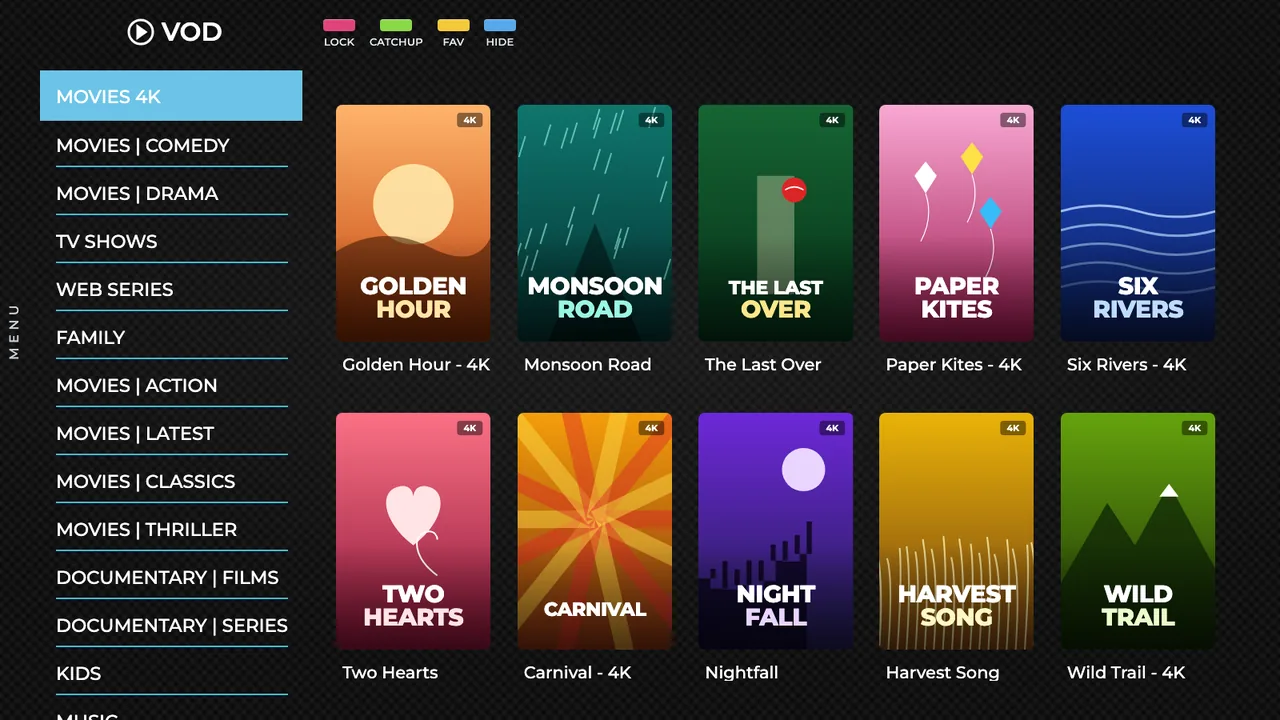This screenshot has width=1280, height=720.
Task: Click the vertical MENU label
Action: [x=14, y=331]
